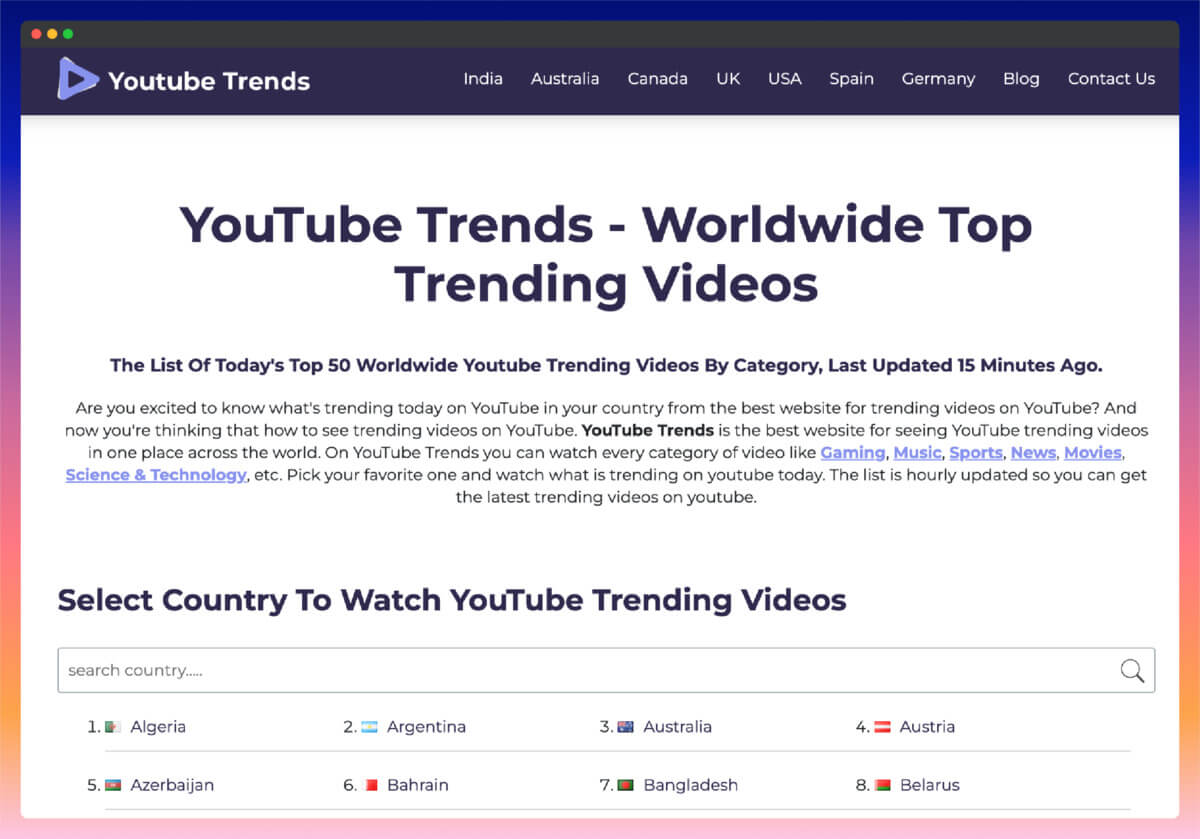Click the Australia flag icon
Screen dimensions: 1200x839
(627, 726)
